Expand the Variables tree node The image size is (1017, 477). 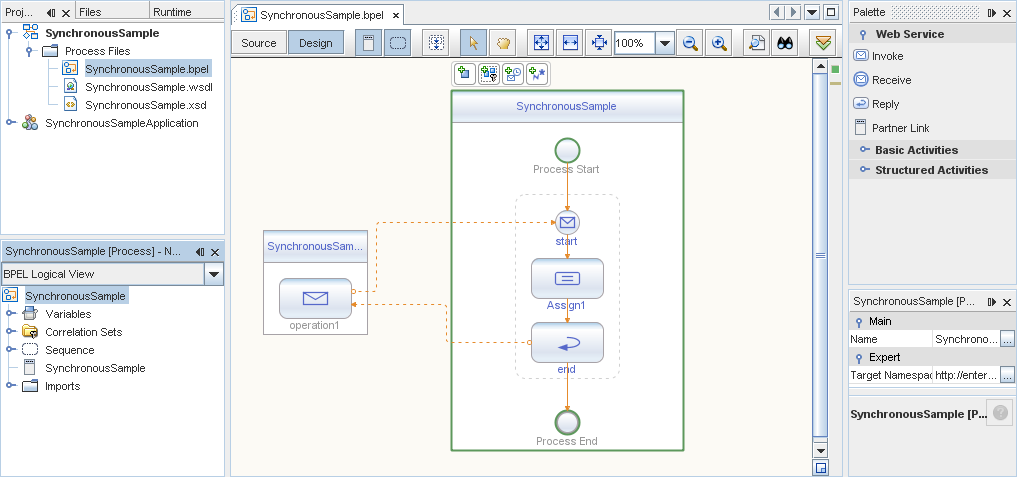point(11,314)
